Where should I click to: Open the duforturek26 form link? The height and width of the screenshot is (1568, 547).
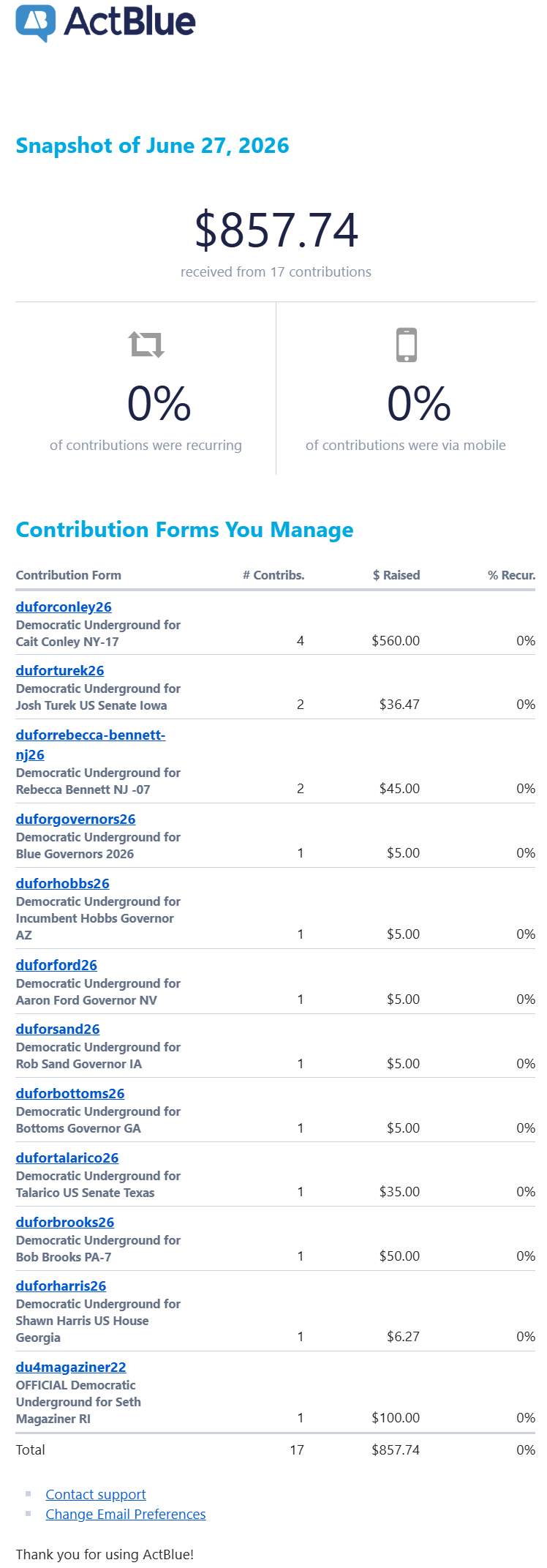pos(60,670)
